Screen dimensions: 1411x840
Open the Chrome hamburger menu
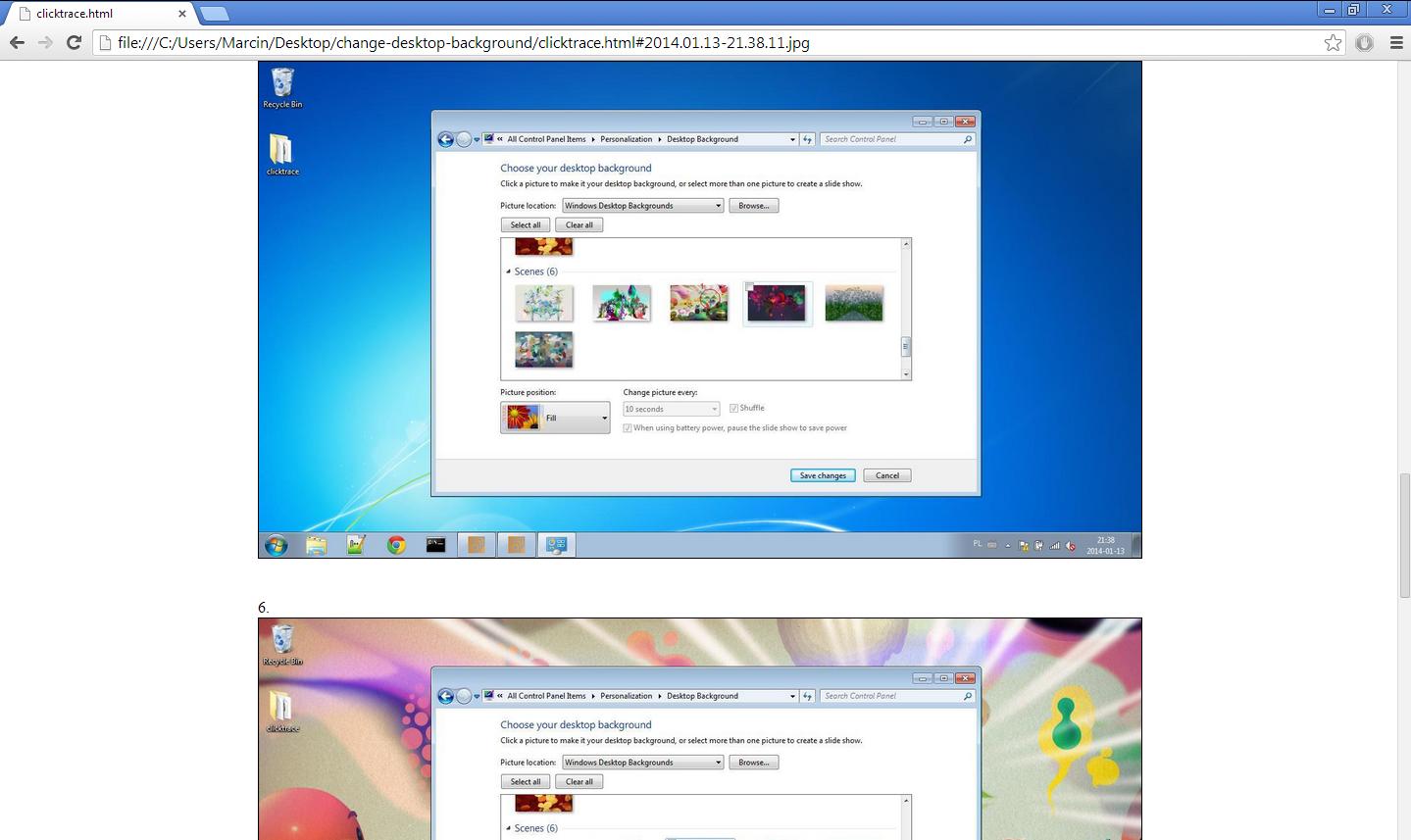[x=1396, y=42]
